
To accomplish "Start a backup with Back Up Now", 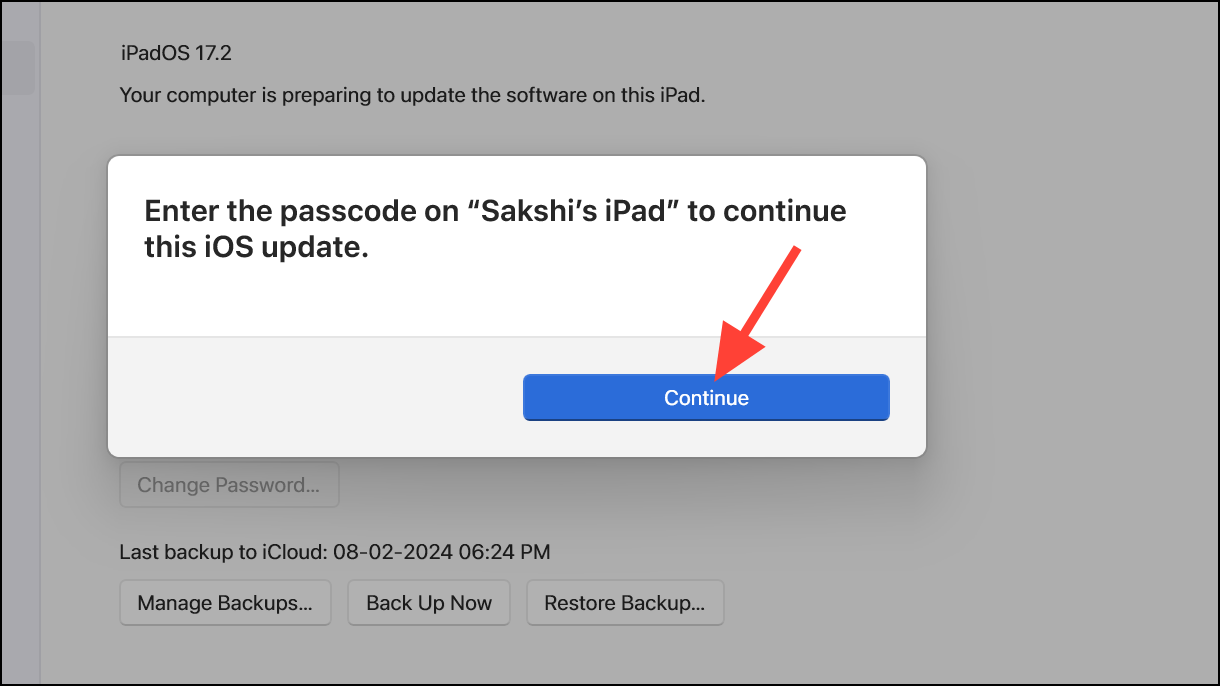I will [429, 603].
